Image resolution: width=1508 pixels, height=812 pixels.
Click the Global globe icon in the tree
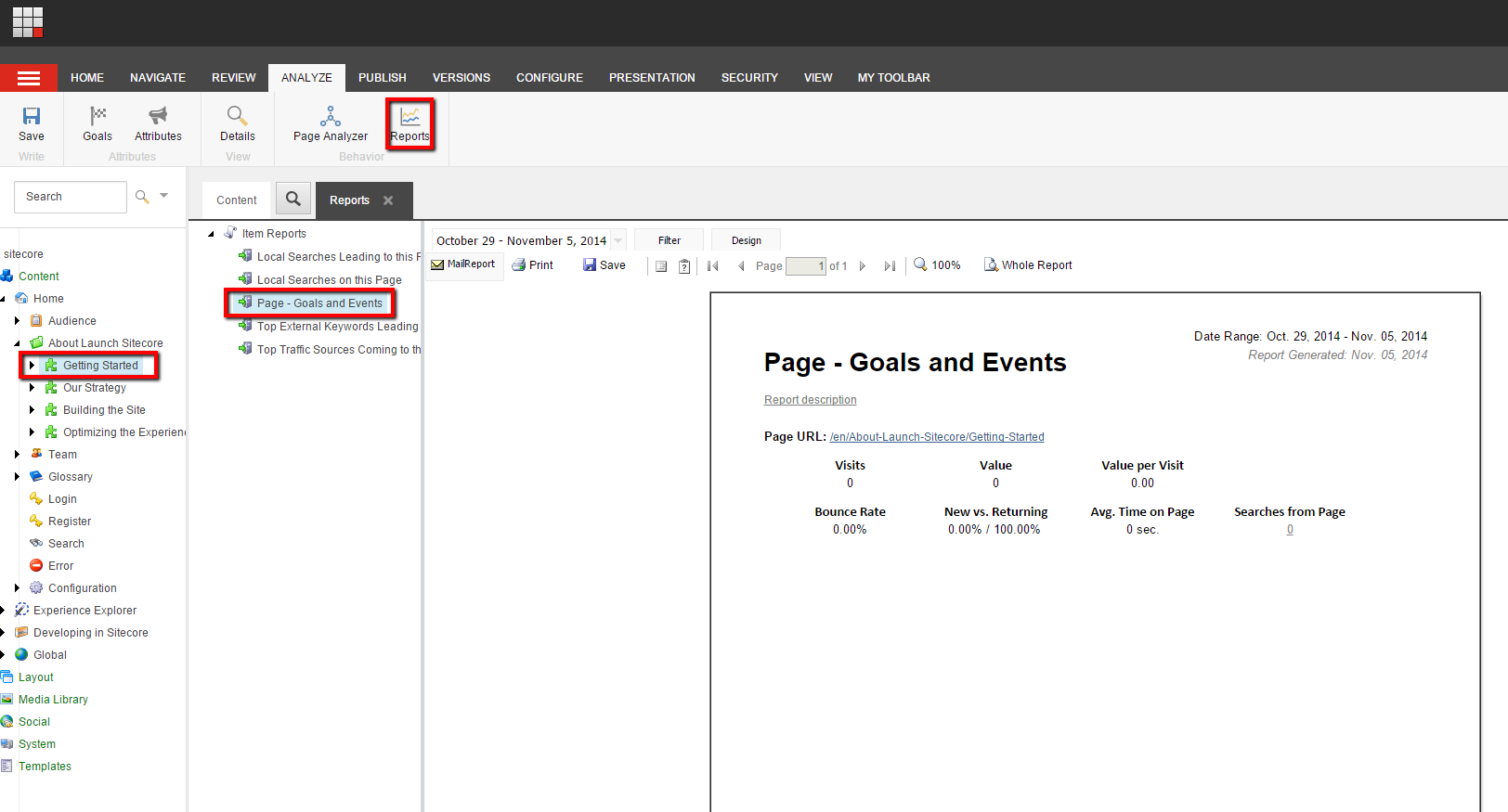tap(21, 654)
